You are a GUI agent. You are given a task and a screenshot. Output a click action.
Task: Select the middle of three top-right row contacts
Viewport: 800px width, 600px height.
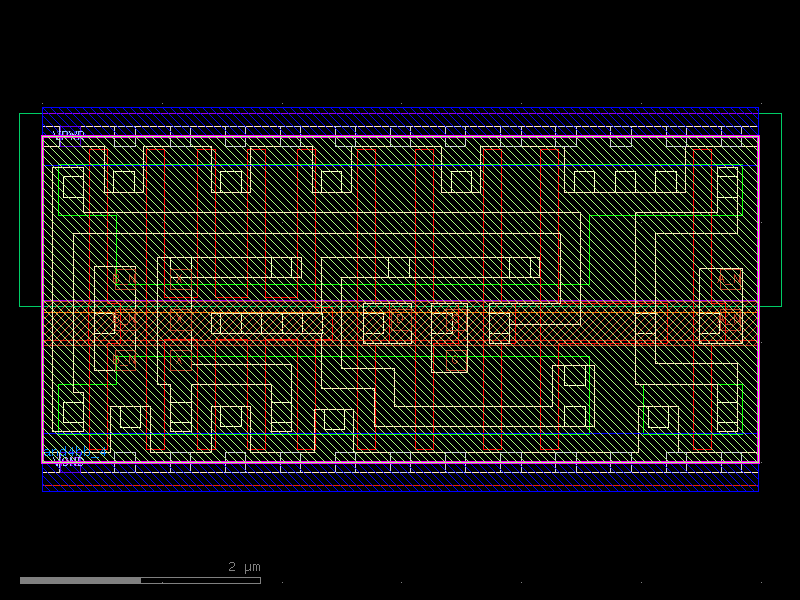click(625, 181)
